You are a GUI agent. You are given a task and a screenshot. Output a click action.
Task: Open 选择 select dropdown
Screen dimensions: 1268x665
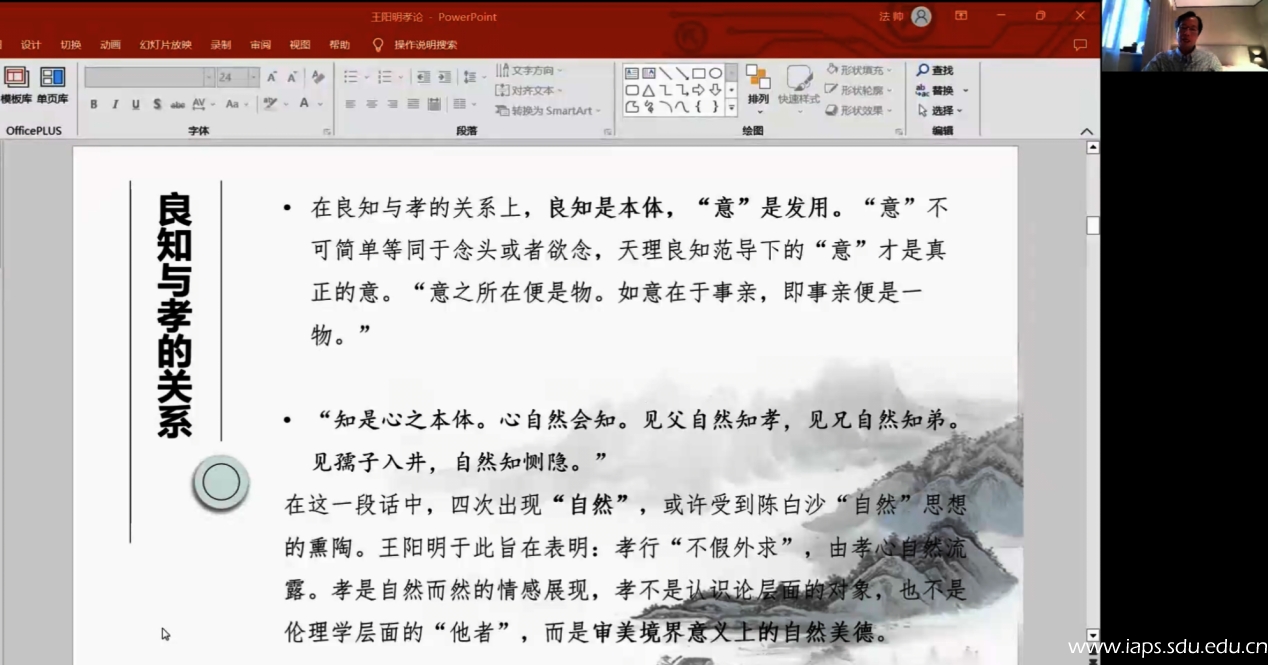tap(940, 111)
